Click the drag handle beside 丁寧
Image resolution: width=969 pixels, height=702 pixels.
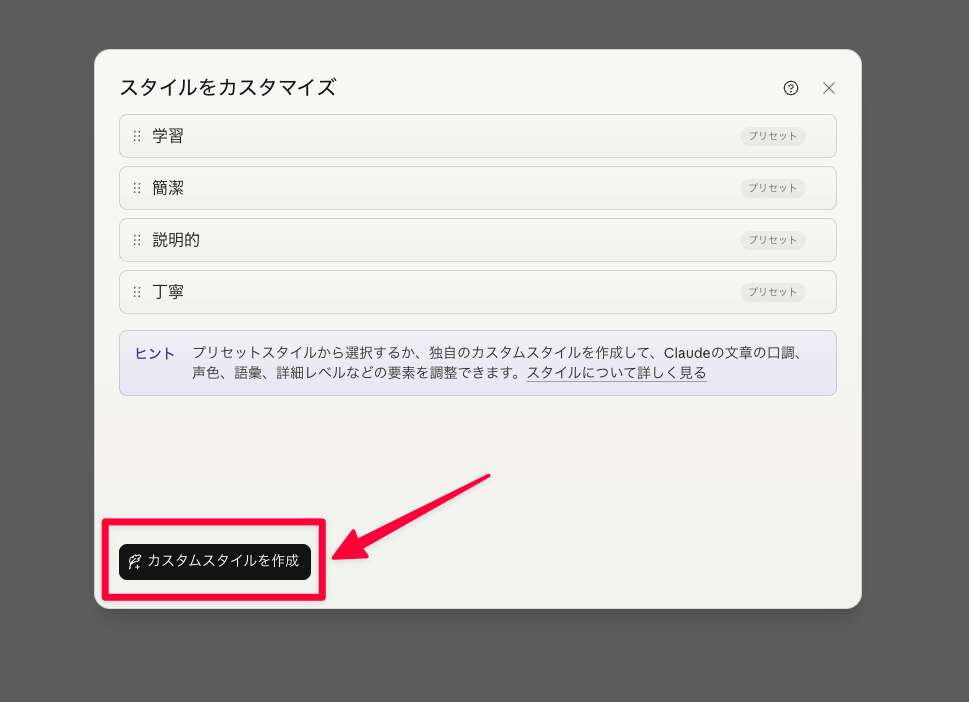137,292
